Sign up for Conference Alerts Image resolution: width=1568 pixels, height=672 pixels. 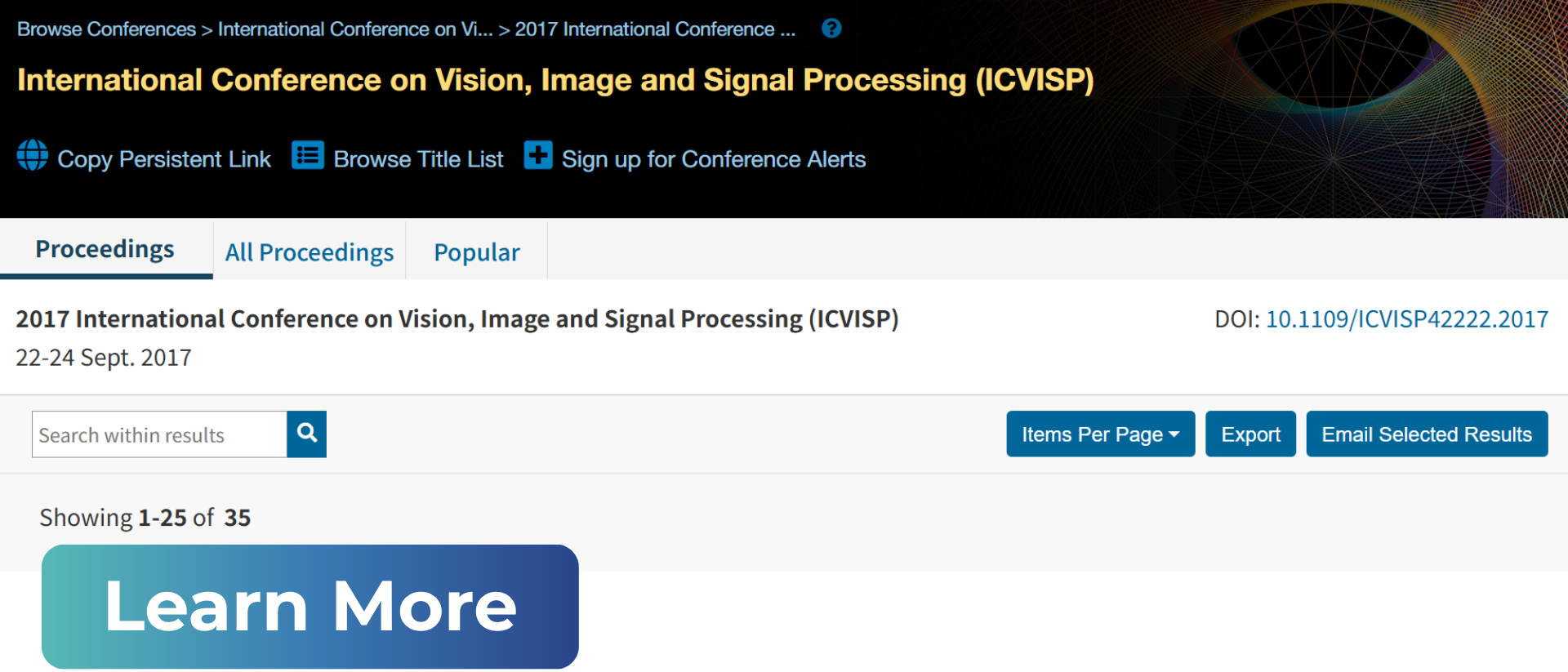click(713, 159)
